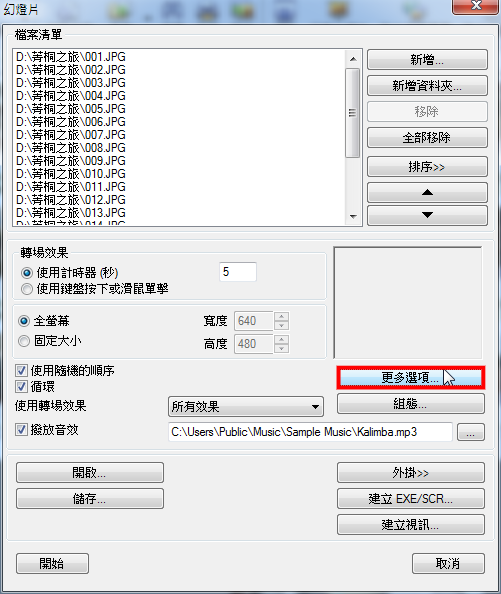Select D:\芳桐之旅\005.JPG in file list
The height and width of the screenshot is (594, 501).
click(x=71, y=109)
